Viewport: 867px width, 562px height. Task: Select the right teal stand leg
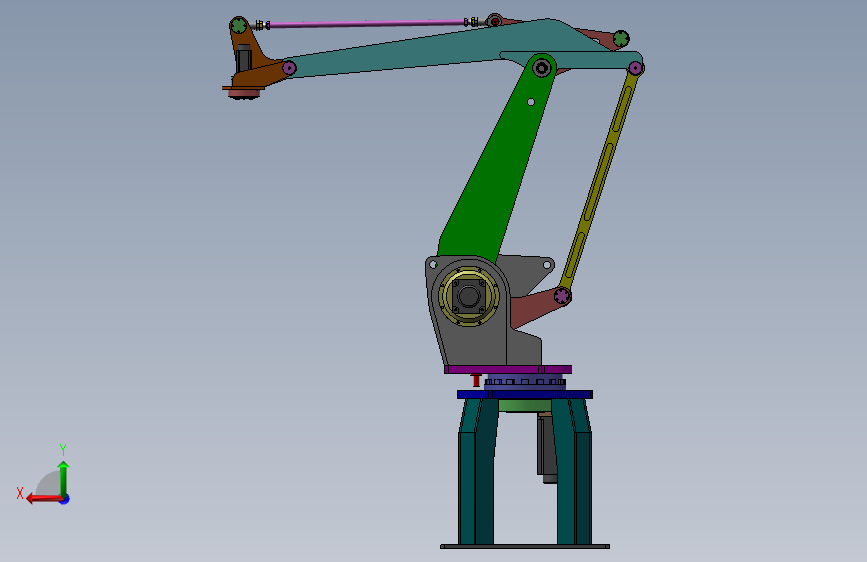point(573,470)
